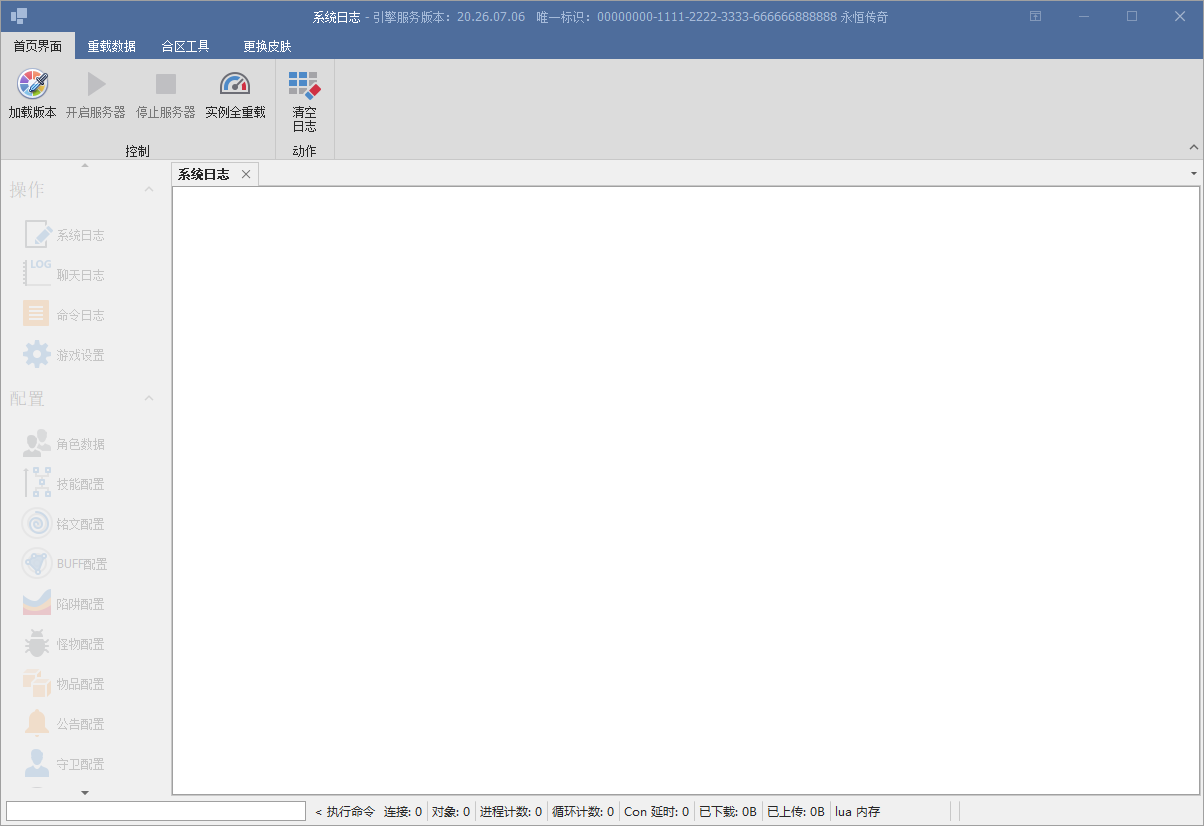
Task: Open 铭文配置 in the sidebar
Action: coord(64,524)
